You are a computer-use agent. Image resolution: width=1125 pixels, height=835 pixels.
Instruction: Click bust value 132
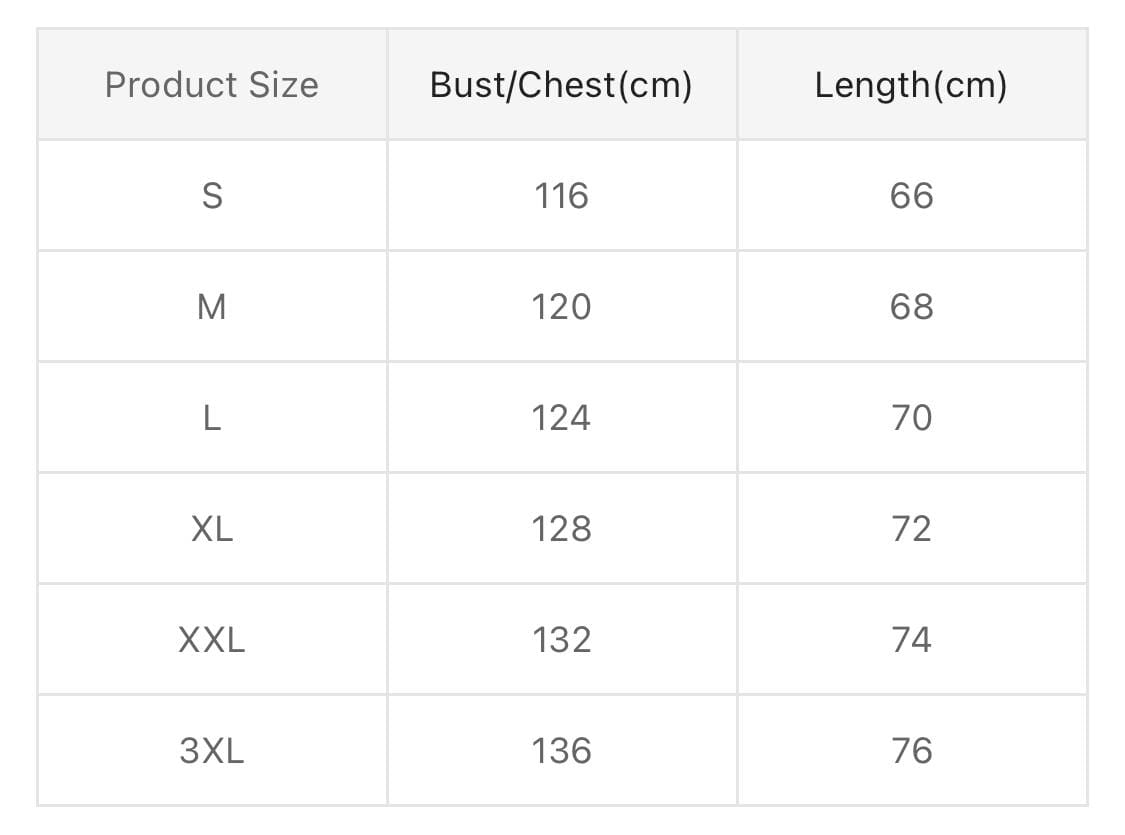click(561, 640)
